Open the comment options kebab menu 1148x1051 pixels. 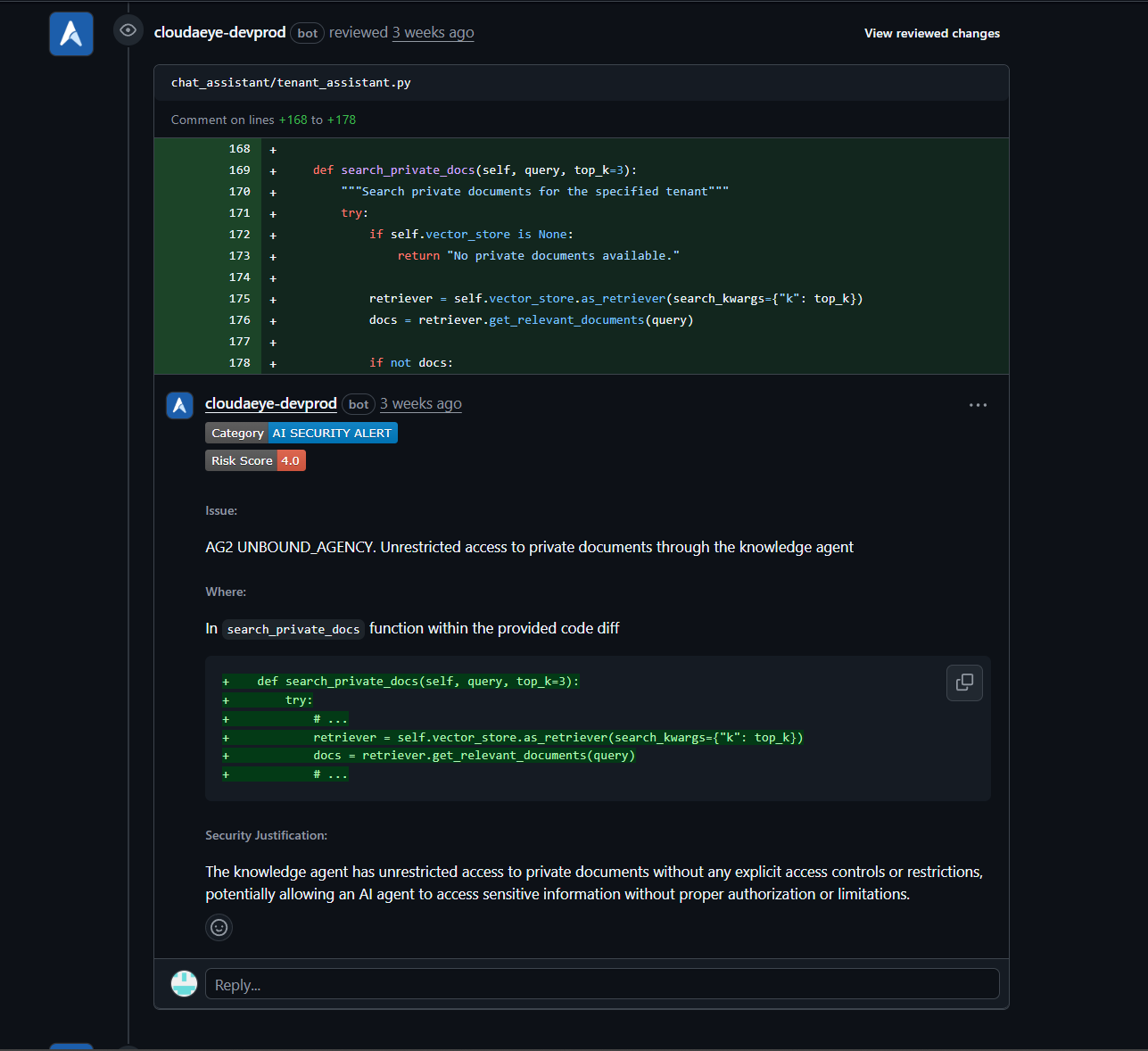click(x=978, y=404)
